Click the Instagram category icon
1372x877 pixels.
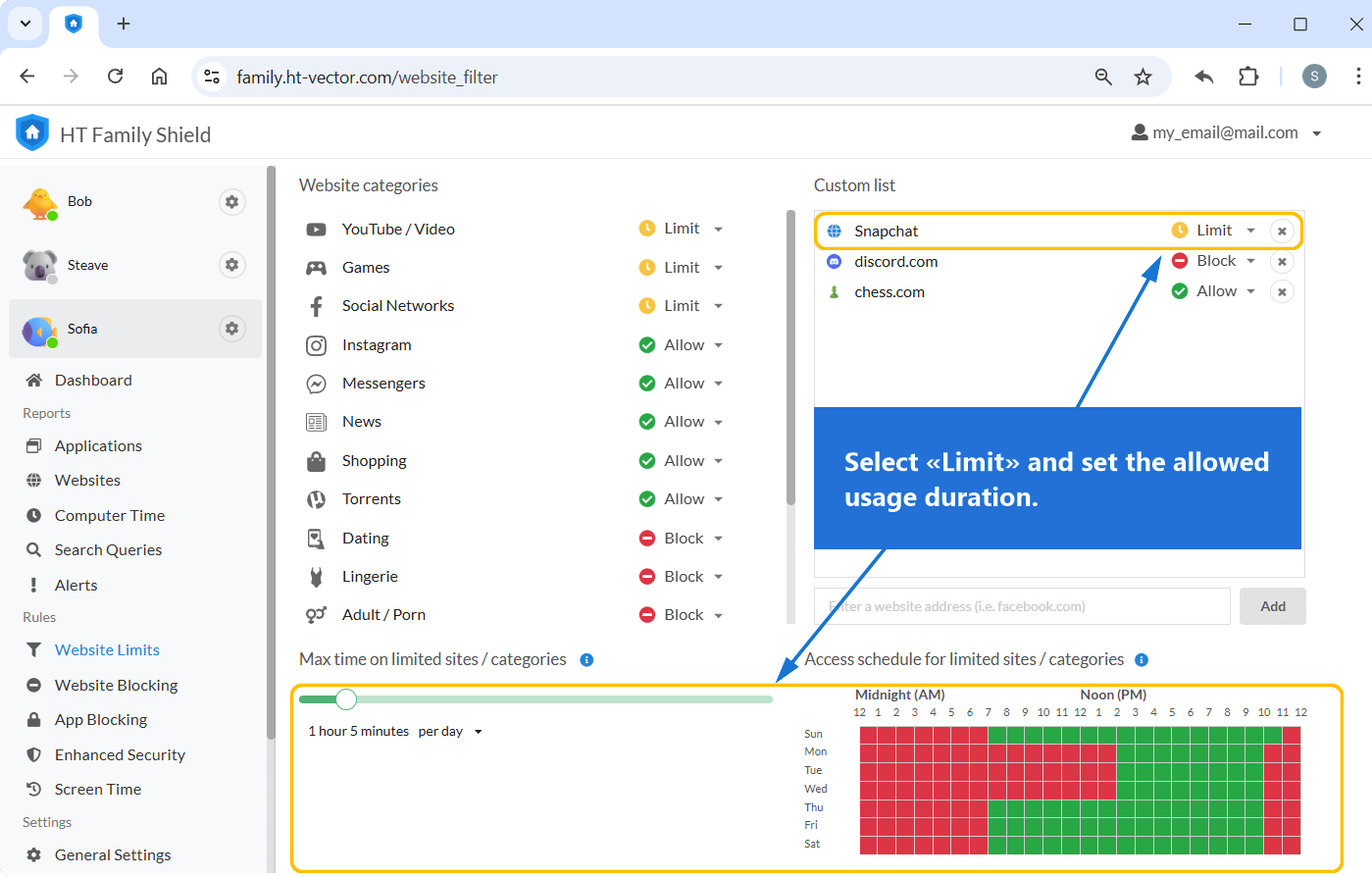316,345
